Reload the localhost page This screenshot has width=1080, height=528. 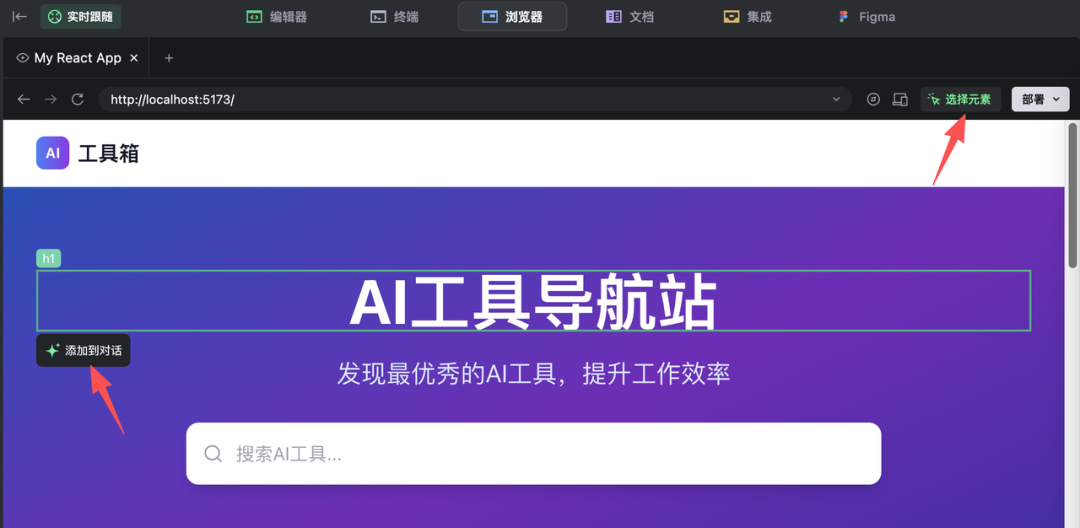coord(78,99)
